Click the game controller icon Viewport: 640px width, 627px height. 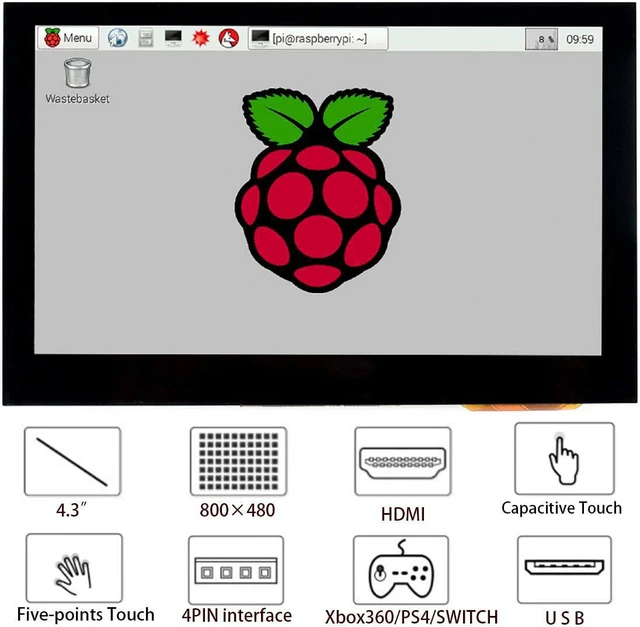coord(401,570)
